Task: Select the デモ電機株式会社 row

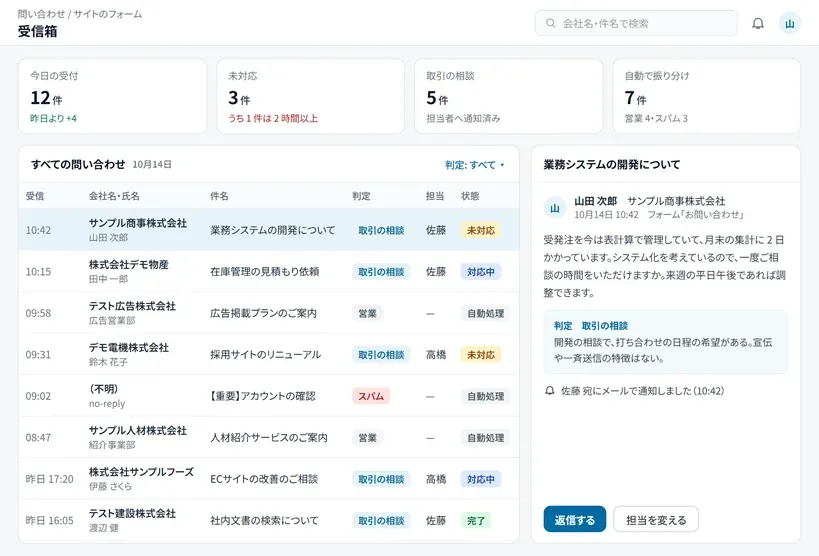Action: click(x=269, y=354)
